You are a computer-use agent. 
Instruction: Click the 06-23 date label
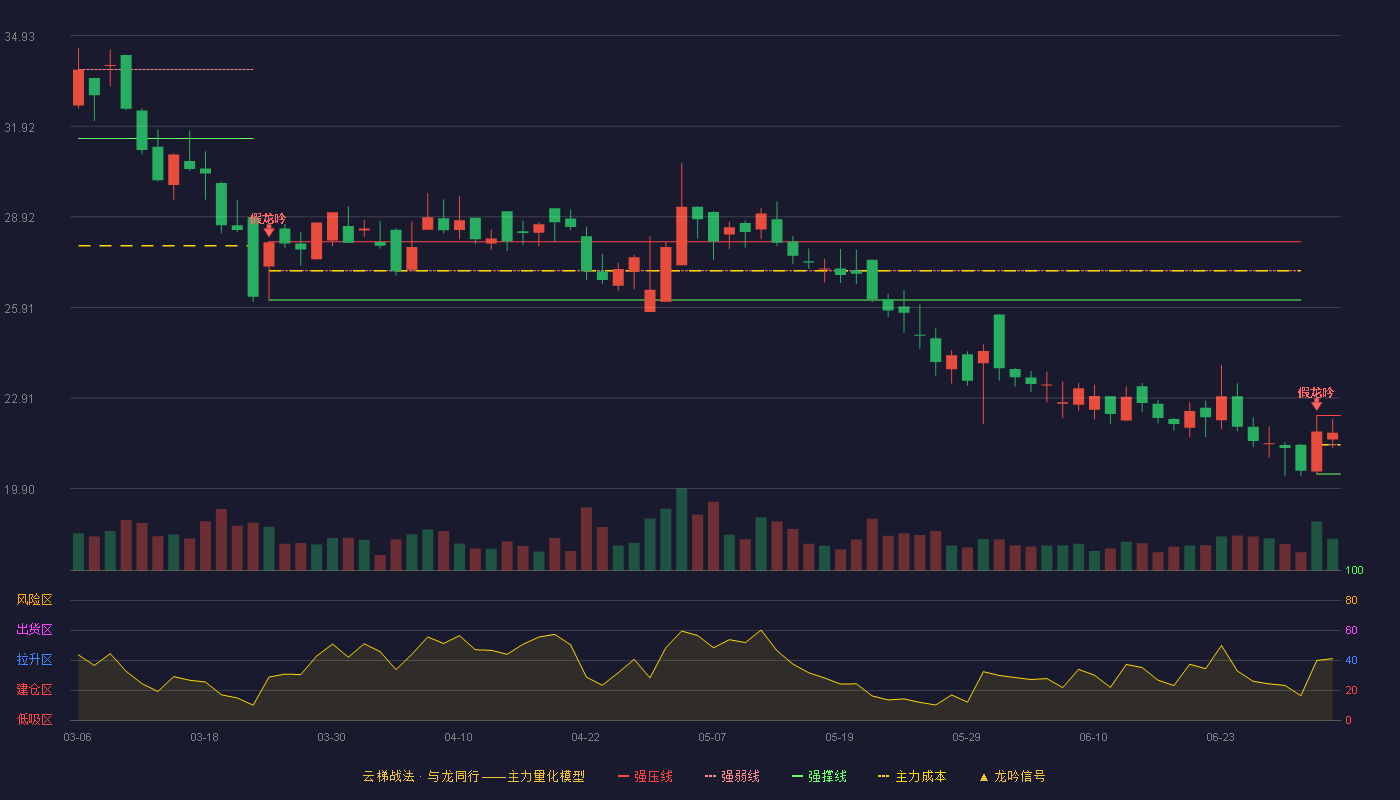click(1220, 737)
